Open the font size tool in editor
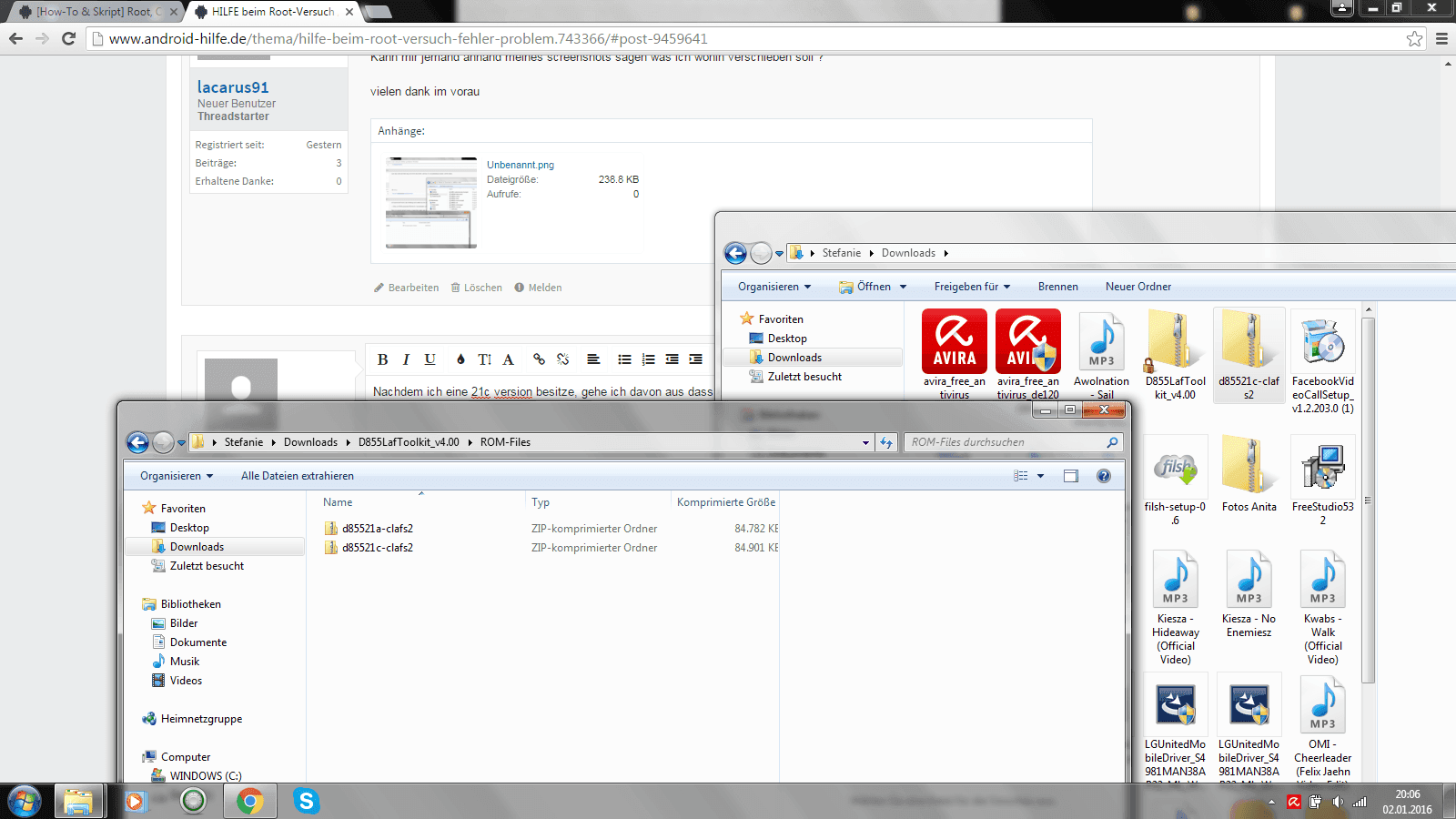The width and height of the screenshot is (1456, 819). coord(484,359)
